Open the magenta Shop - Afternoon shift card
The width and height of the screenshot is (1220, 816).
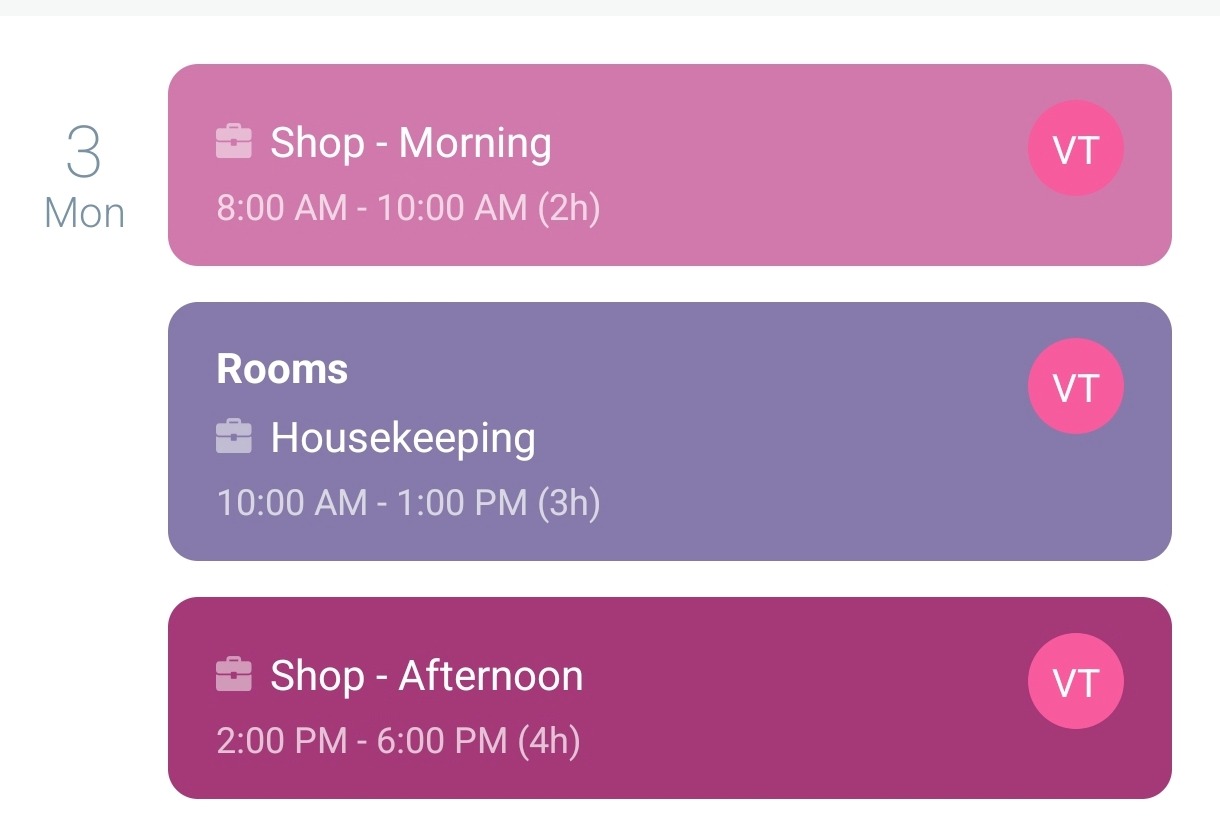tap(670, 698)
